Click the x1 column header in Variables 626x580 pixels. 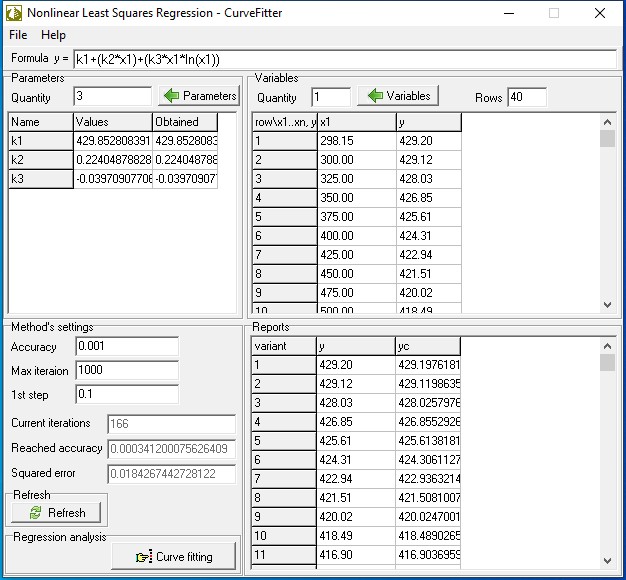(355, 122)
